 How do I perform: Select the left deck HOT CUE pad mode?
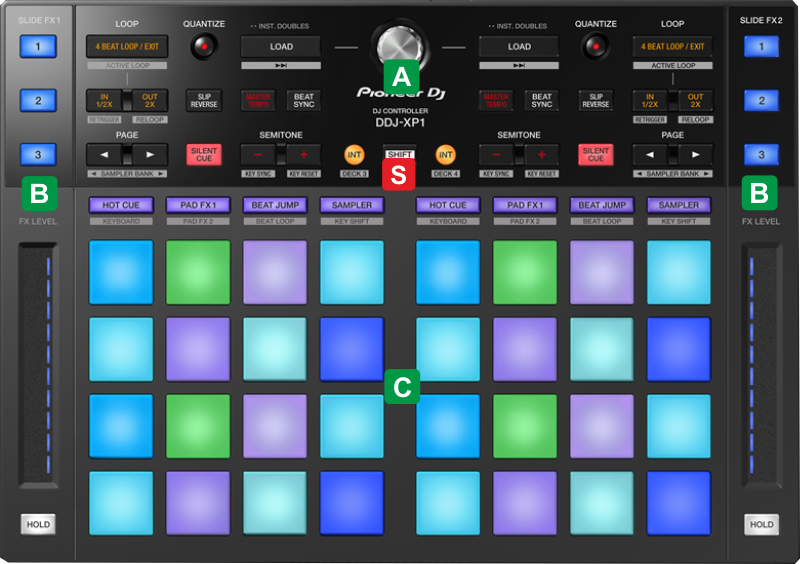pos(121,205)
